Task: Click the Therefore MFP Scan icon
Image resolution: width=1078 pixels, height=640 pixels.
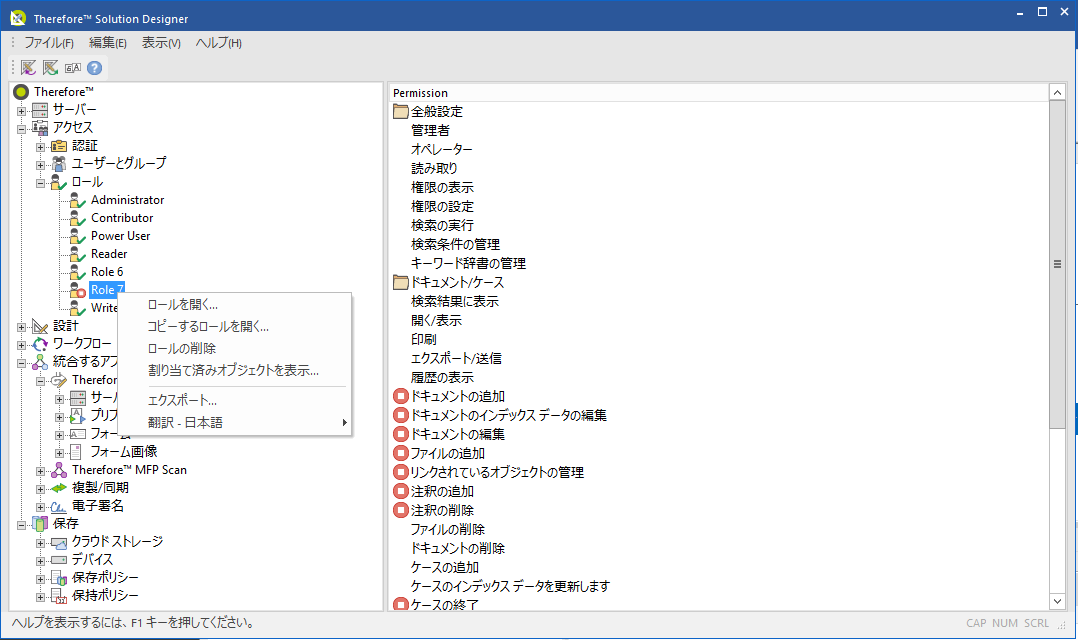Action: 59,470
